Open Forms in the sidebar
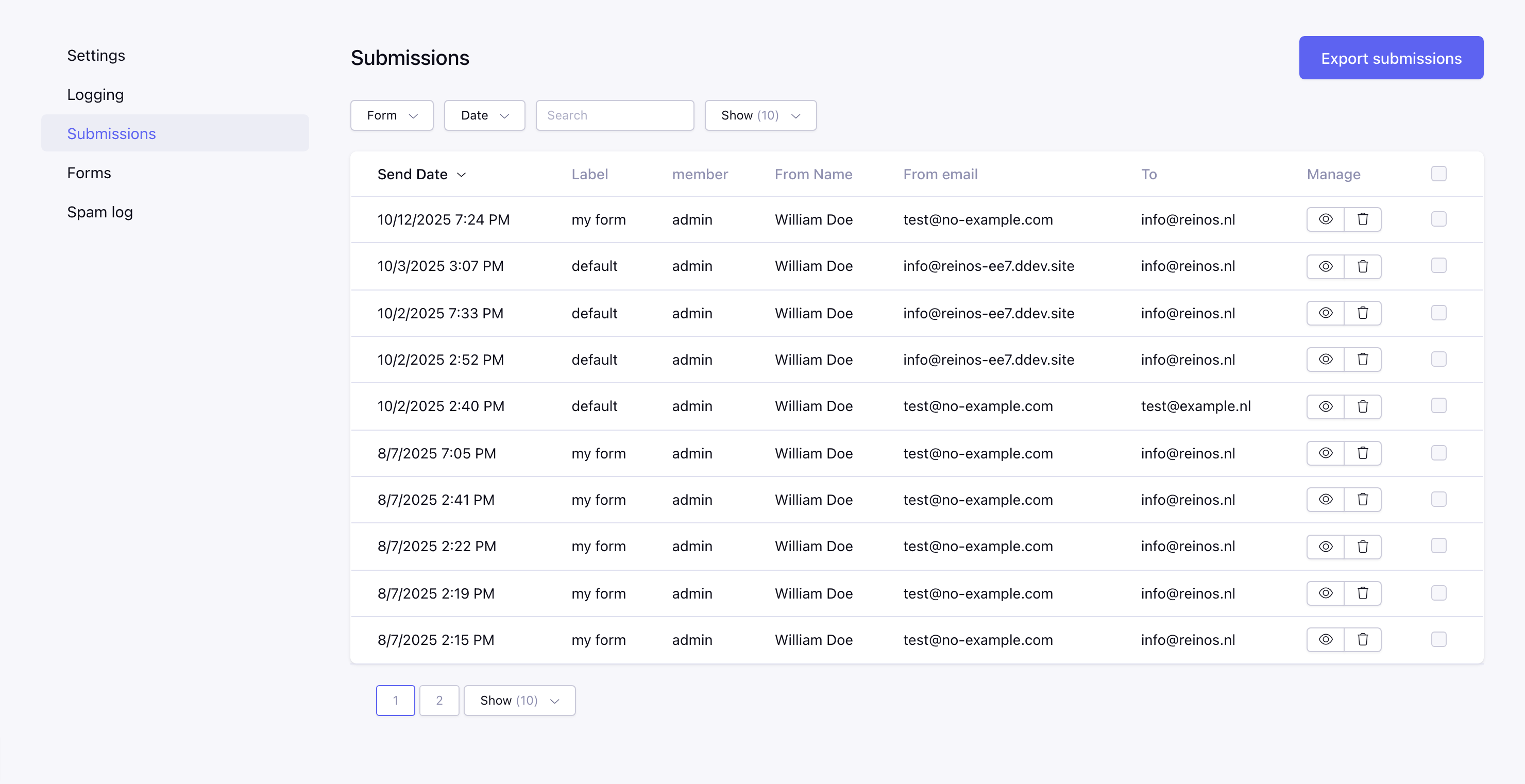Screen dimensions: 1525x784 coord(89,173)
